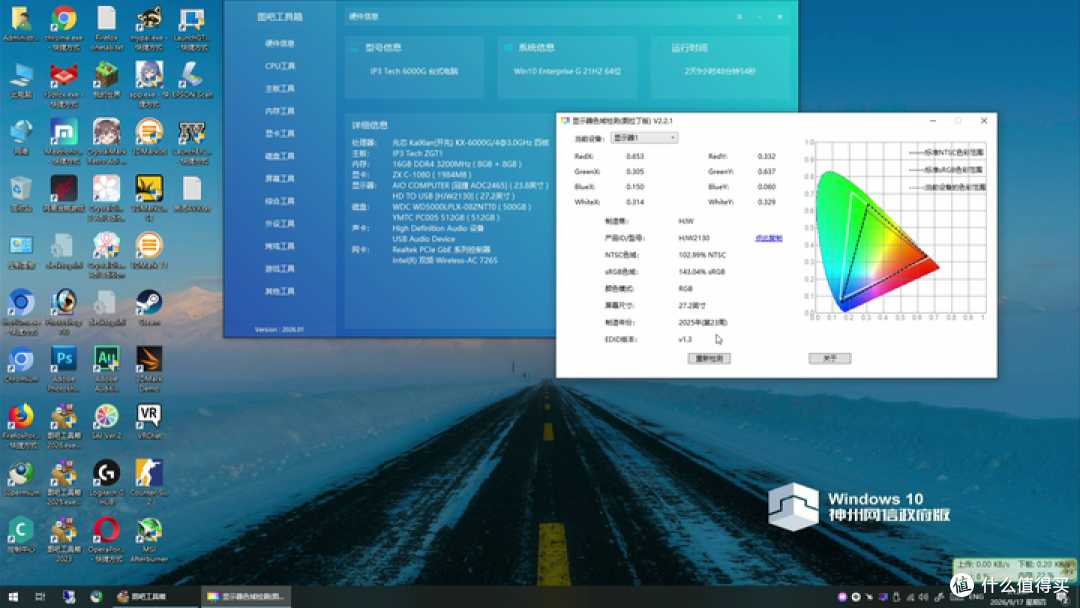Select 屏幕工具 in the toolbox sidebar
Viewport: 1080px width, 608px height.
point(280,178)
